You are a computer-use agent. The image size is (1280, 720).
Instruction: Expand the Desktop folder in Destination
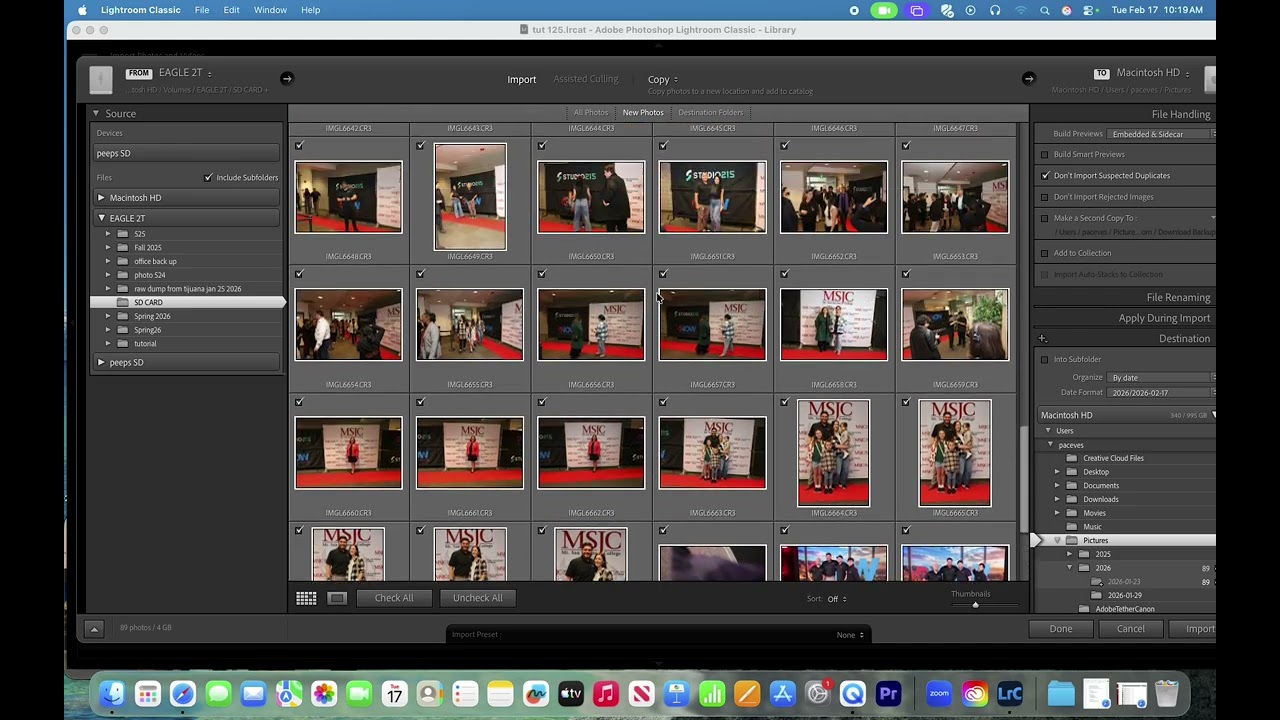1057,472
